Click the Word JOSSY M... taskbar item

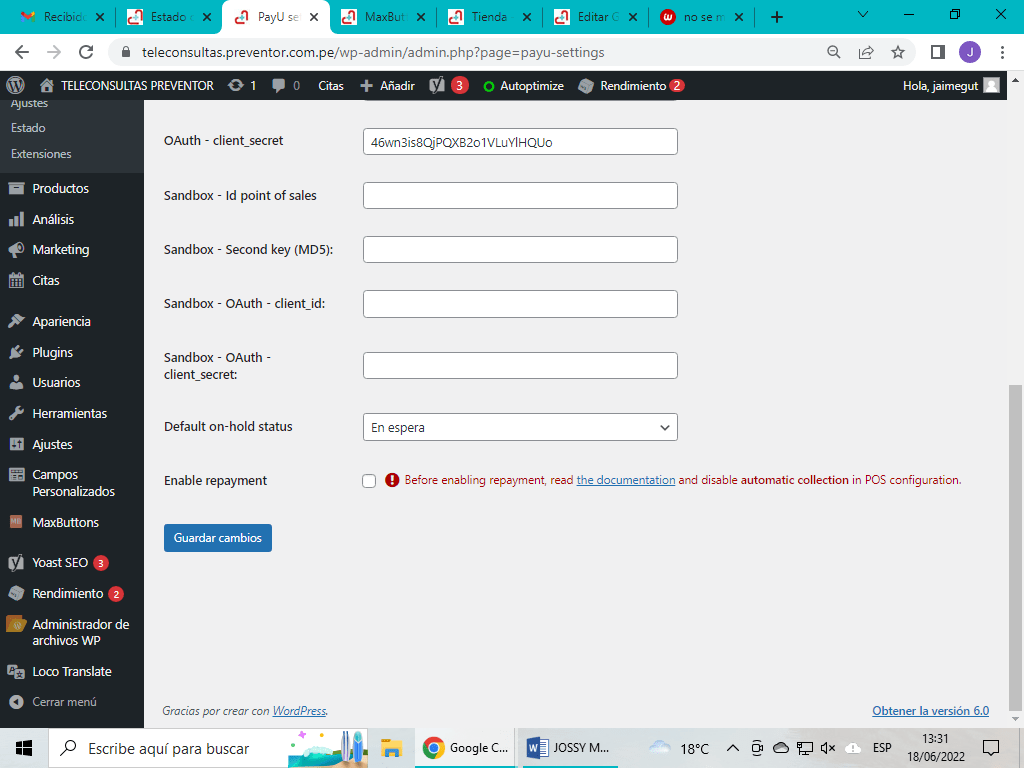pyautogui.click(x=568, y=748)
